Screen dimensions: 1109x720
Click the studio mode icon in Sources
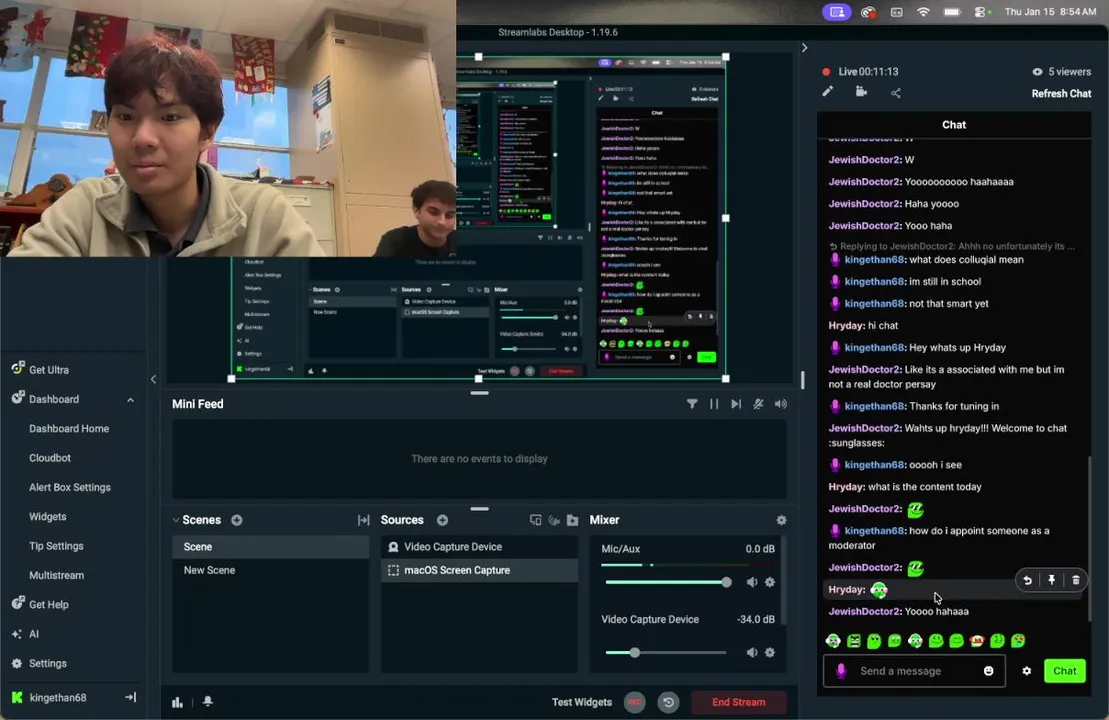click(x=554, y=520)
